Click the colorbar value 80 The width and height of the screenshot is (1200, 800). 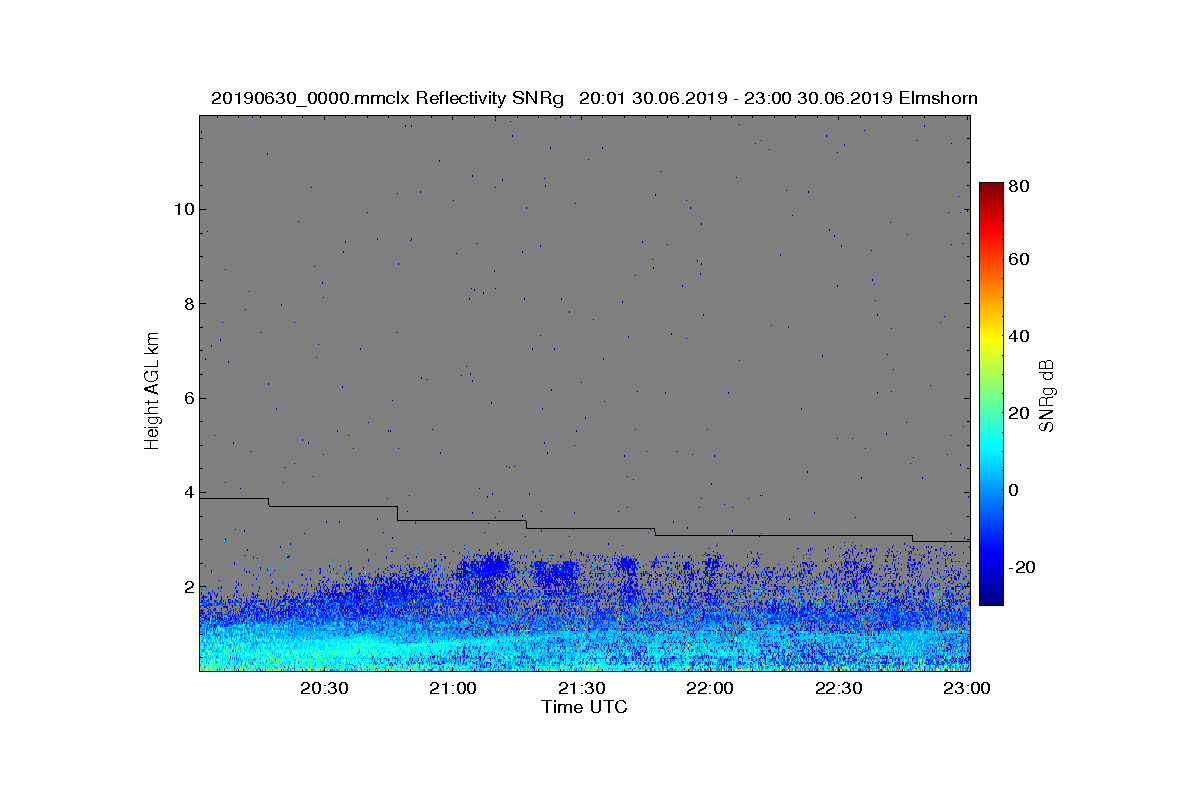click(1020, 185)
